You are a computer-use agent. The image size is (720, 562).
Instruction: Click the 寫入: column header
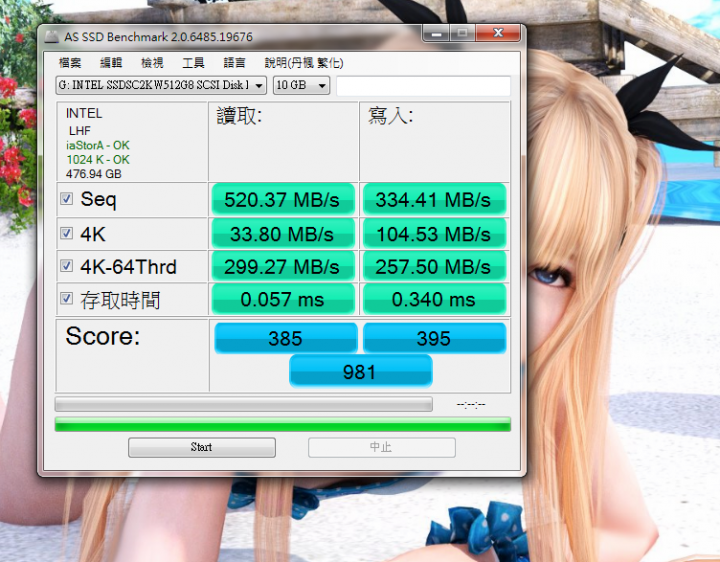(x=390, y=116)
